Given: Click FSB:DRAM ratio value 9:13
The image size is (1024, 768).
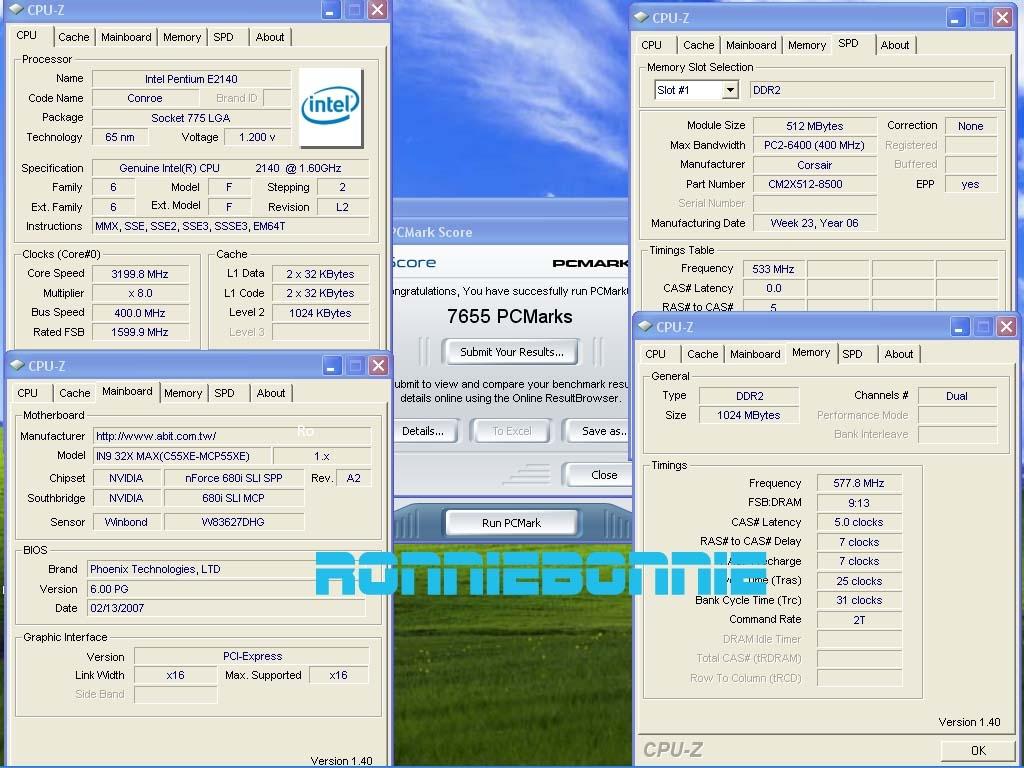Looking at the screenshot, I should [x=859, y=503].
